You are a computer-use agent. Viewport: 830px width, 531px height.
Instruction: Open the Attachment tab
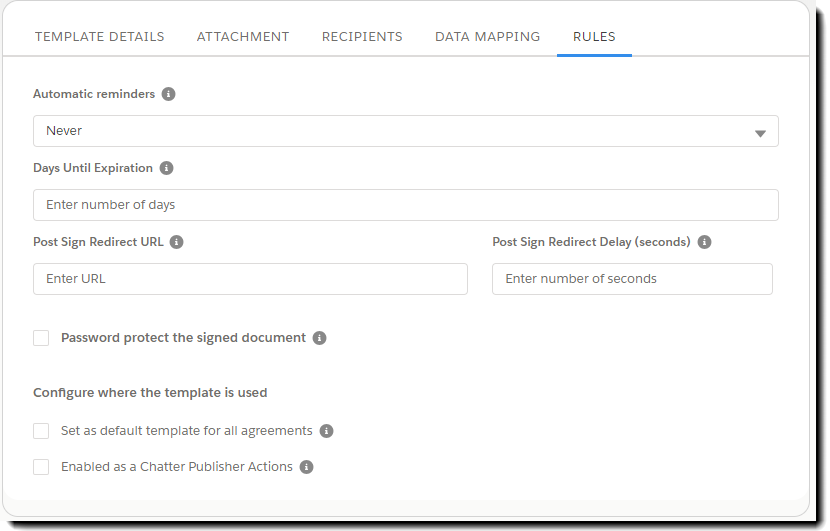243,37
